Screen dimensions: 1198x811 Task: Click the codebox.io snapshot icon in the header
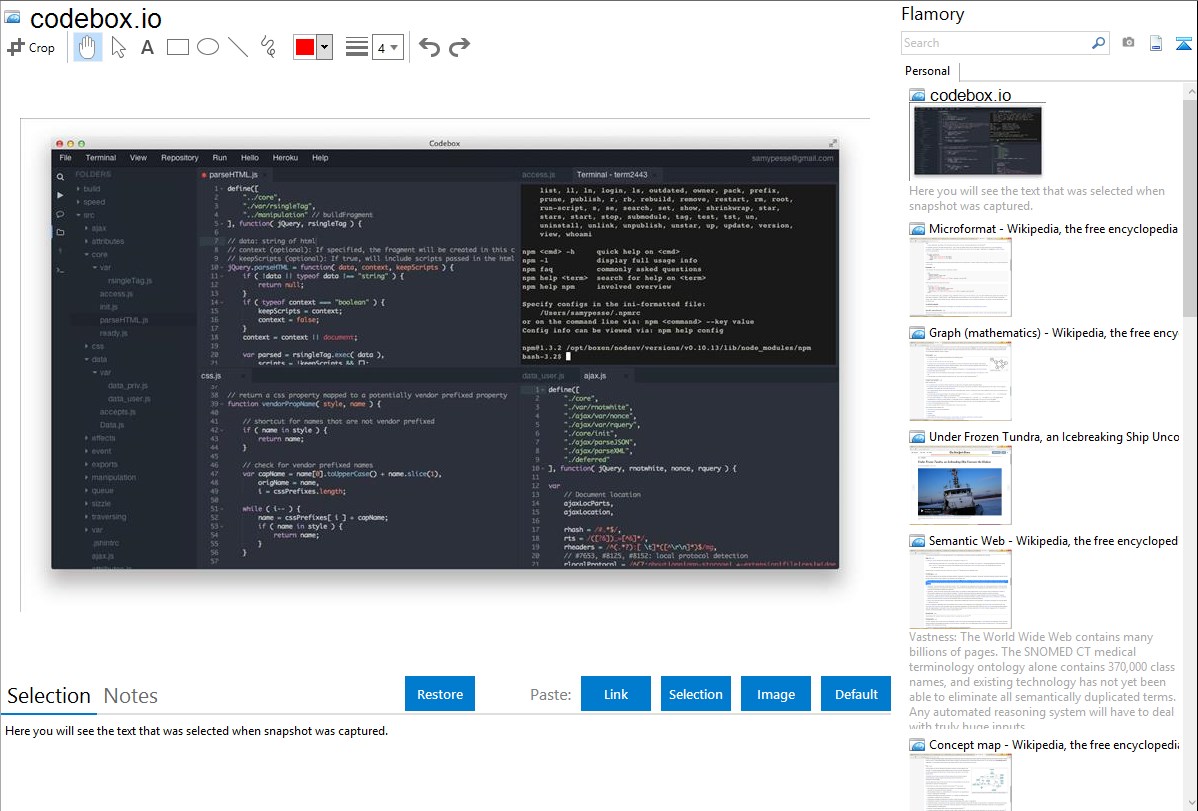[x=12, y=17]
